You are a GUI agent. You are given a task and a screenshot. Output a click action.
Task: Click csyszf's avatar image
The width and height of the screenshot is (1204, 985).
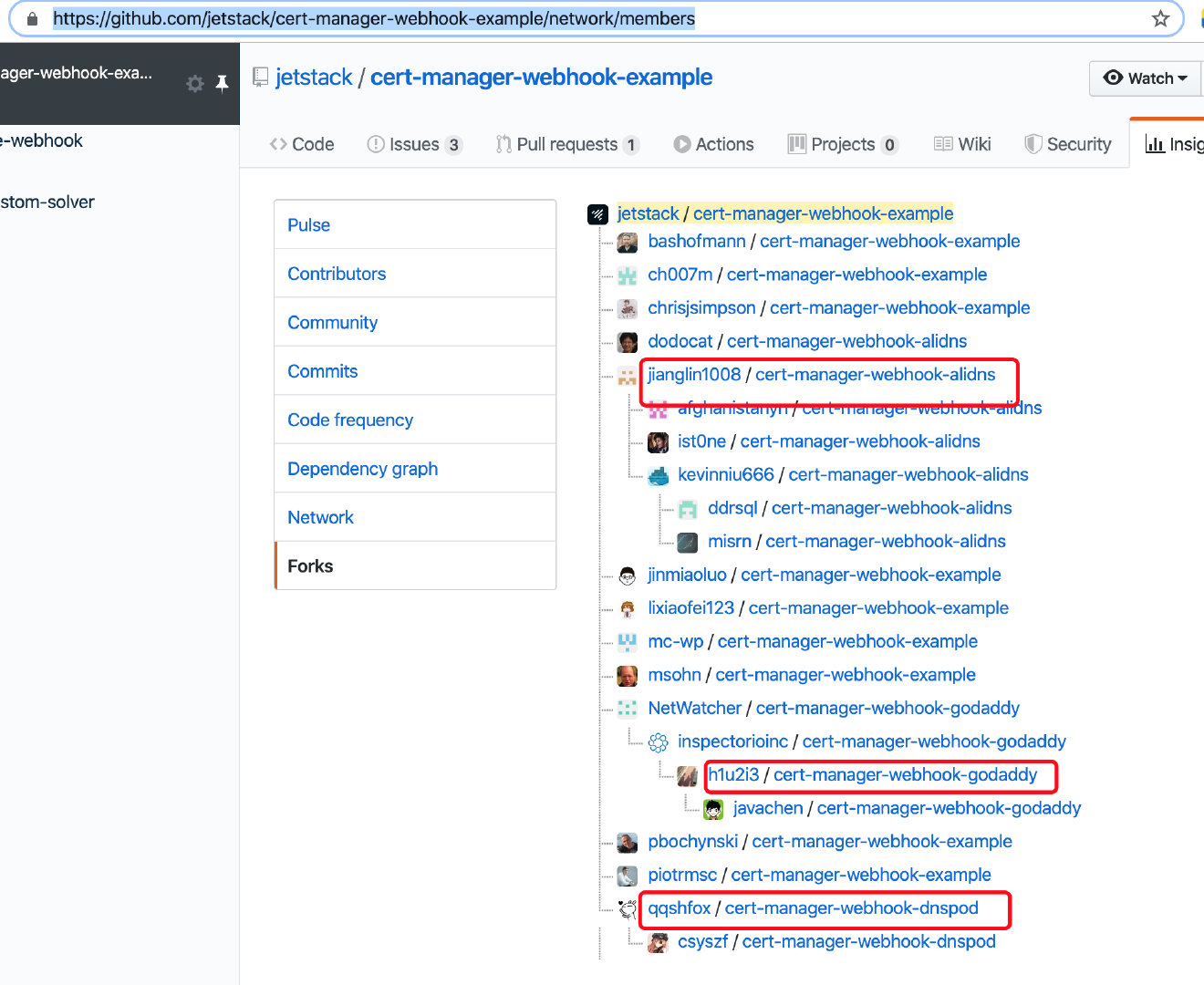point(658,943)
